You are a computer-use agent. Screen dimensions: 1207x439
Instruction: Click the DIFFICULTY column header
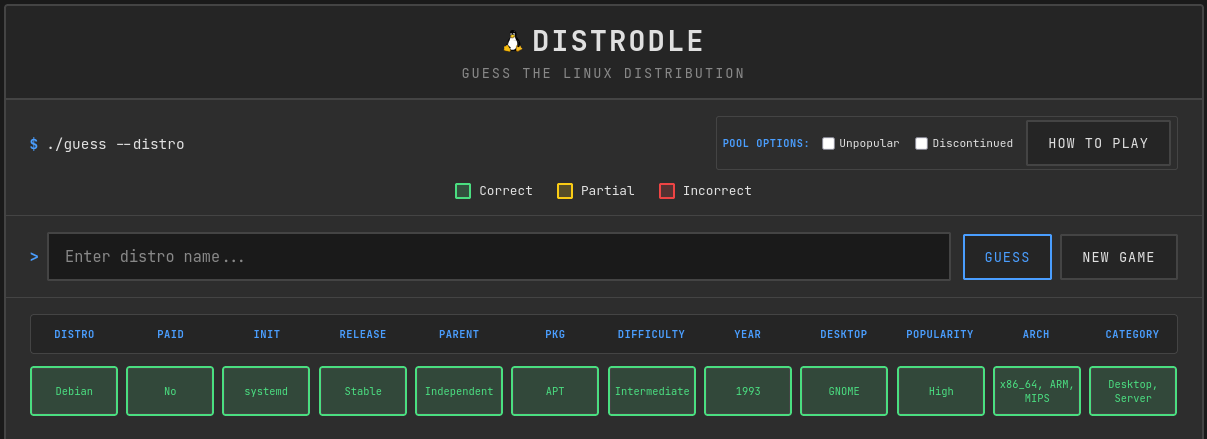651,335
